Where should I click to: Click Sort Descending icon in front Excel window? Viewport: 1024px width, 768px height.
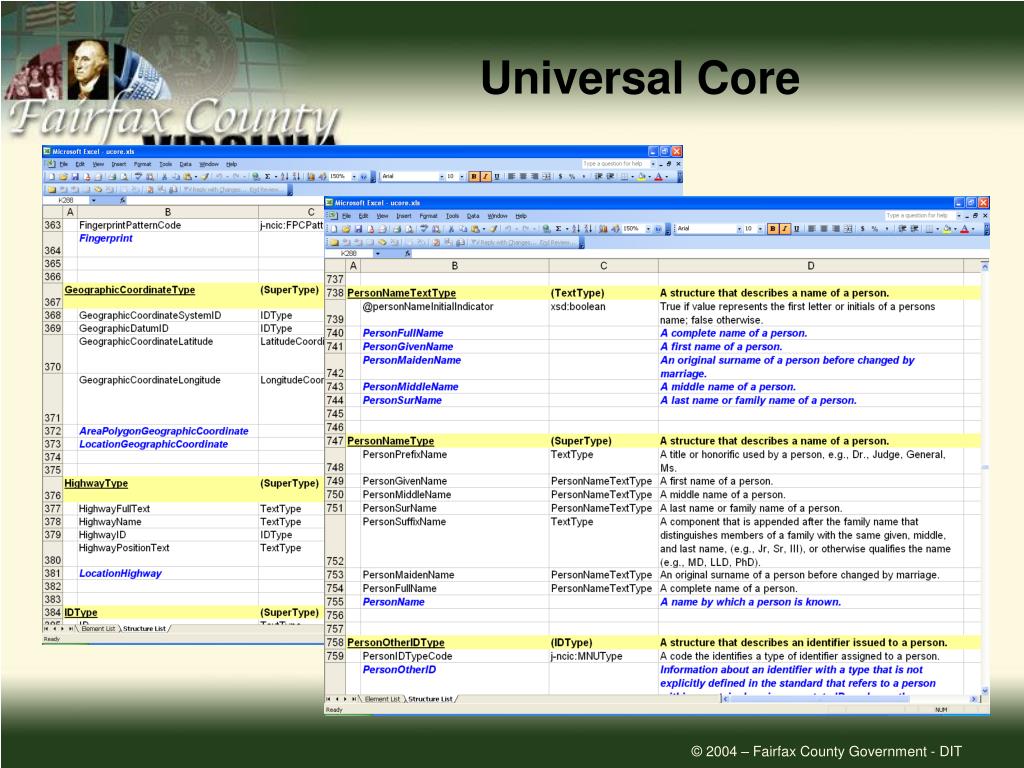pos(588,229)
